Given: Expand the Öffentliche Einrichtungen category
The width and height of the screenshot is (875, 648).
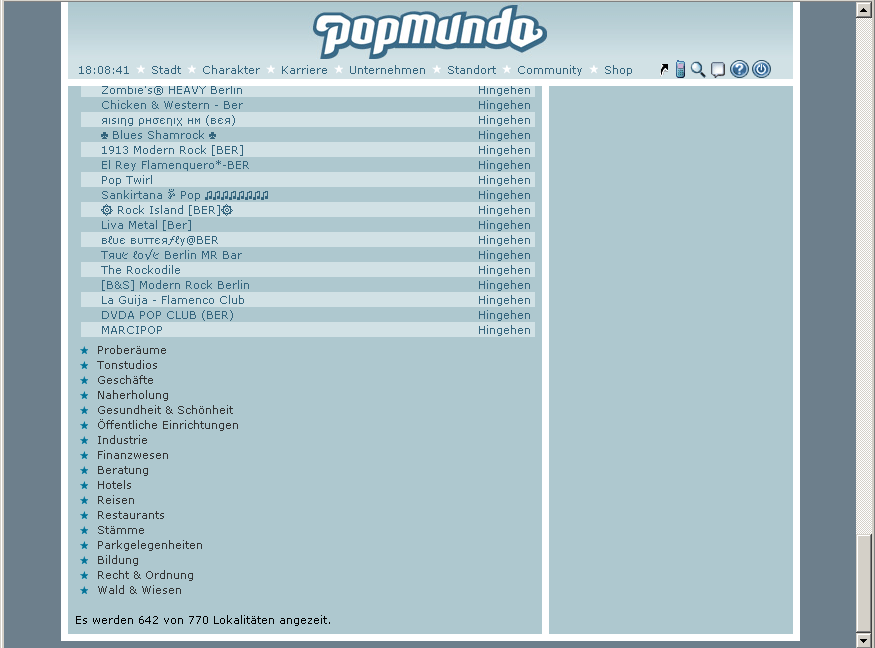Looking at the screenshot, I should click(x=168, y=425).
